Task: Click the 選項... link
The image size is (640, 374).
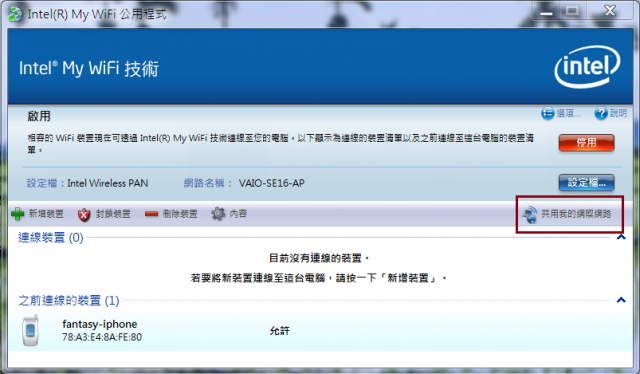Action: click(x=568, y=113)
